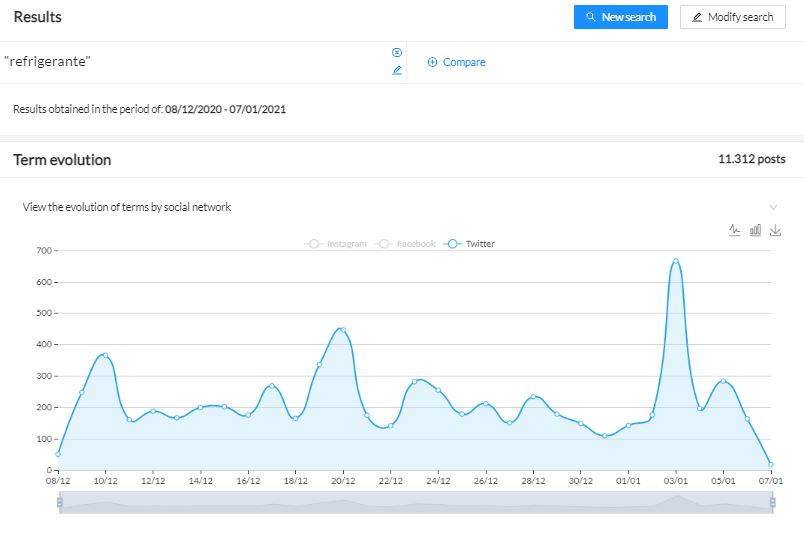Start a New search

point(620,17)
